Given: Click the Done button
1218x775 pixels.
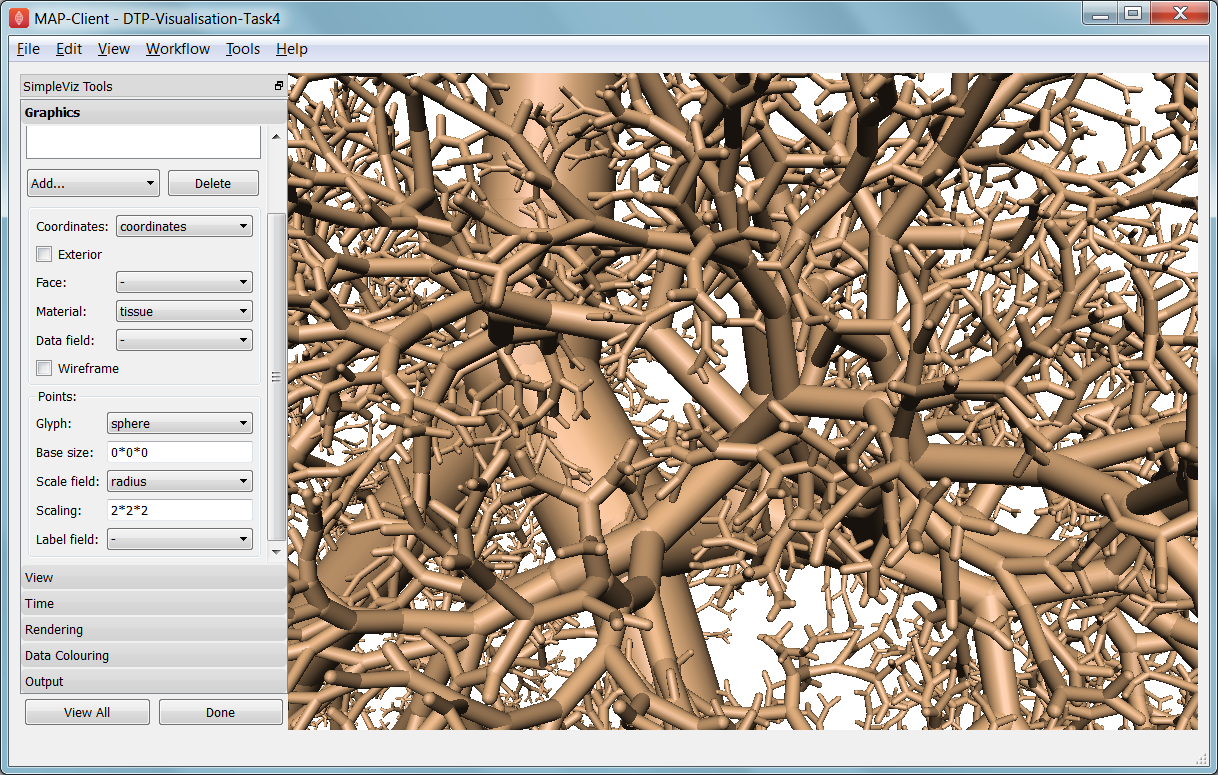Looking at the screenshot, I should [220, 712].
